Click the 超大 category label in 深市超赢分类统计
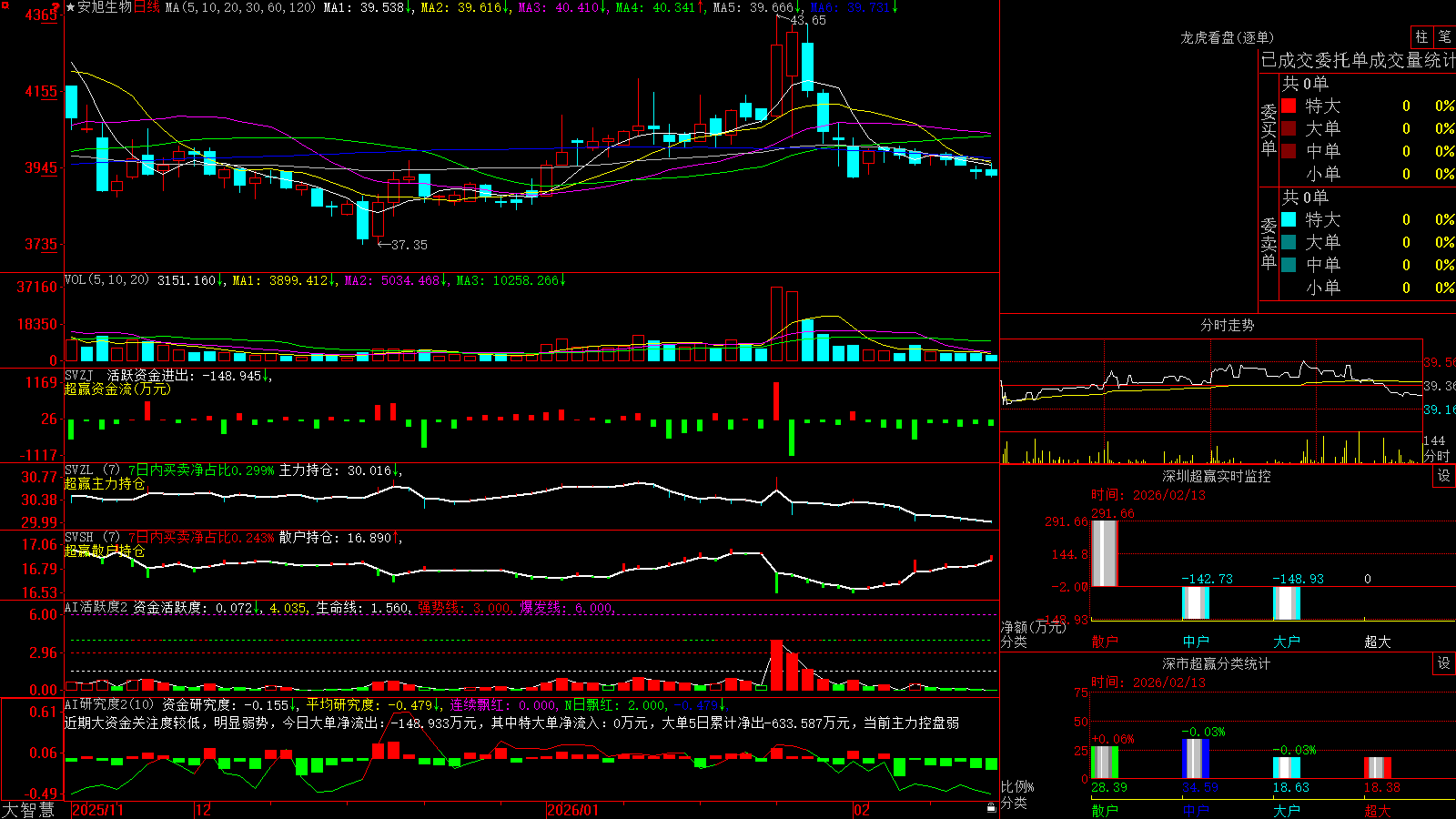Screen dimensions: 1456x819 pyautogui.click(x=1378, y=811)
